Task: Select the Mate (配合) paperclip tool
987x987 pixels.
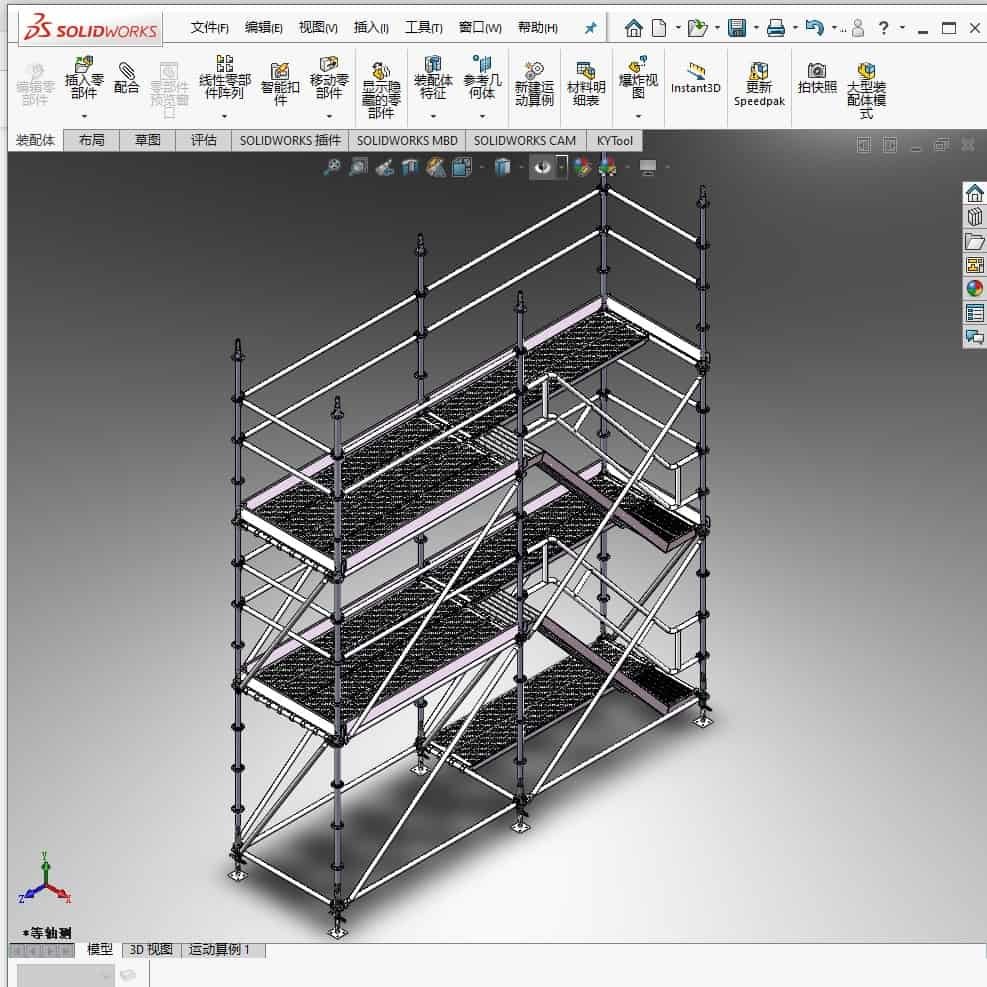Action: pyautogui.click(x=127, y=78)
